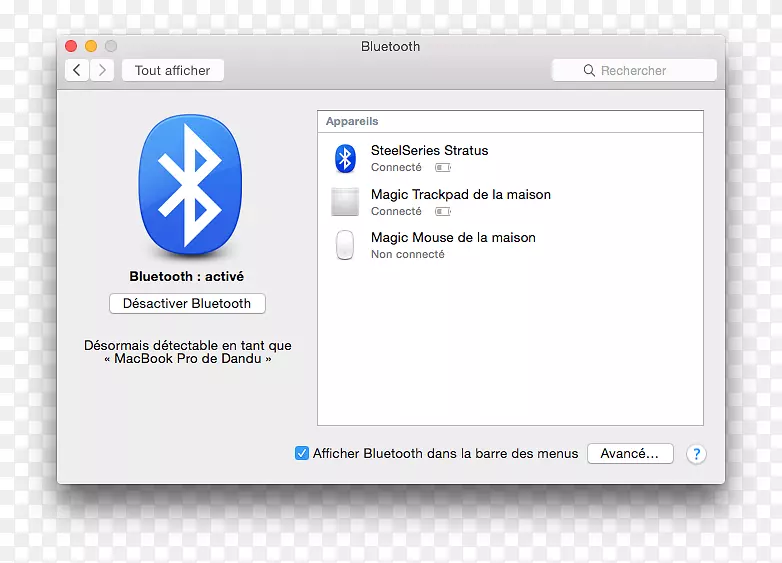Turn off Bluetooth with Désactiver Bluetooth
The image size is (782, 563).
point(187,303)
